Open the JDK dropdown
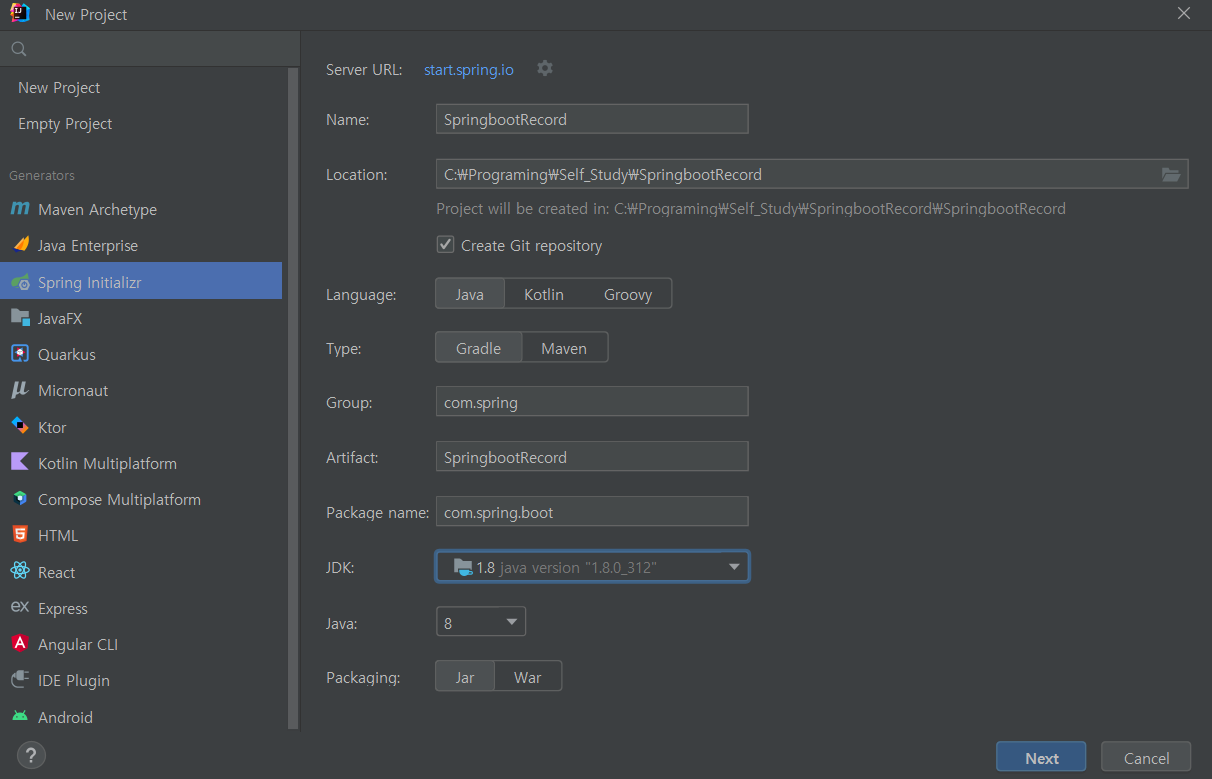The width and height of the screenshot is (1212, 779). pos(592,567)
